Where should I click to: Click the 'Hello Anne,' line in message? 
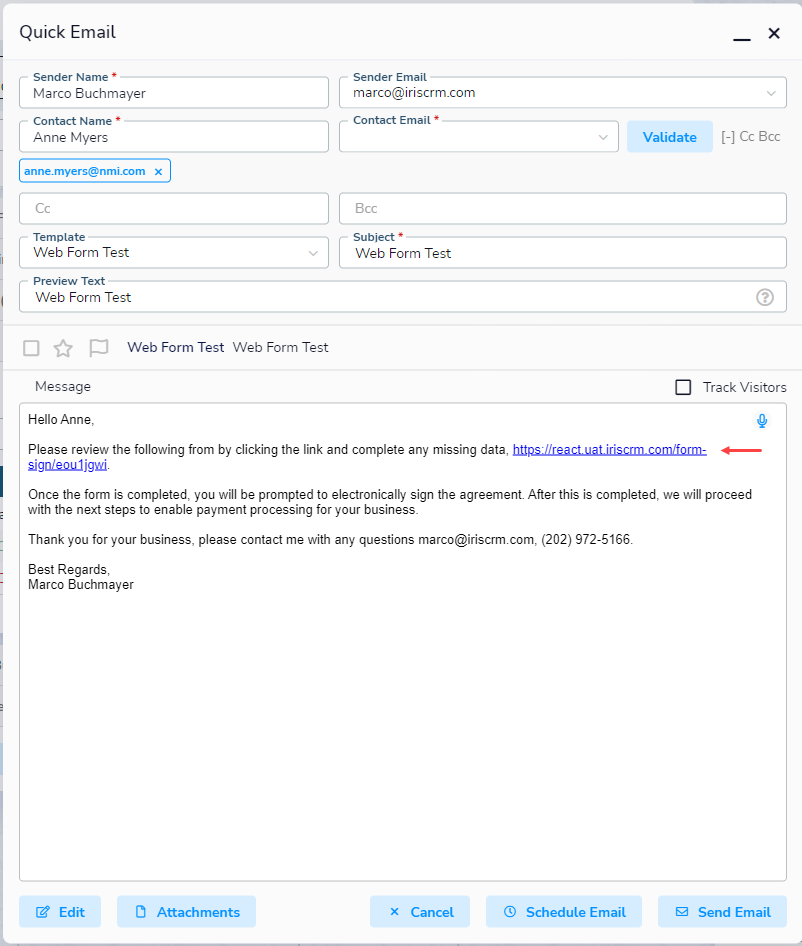61,419
